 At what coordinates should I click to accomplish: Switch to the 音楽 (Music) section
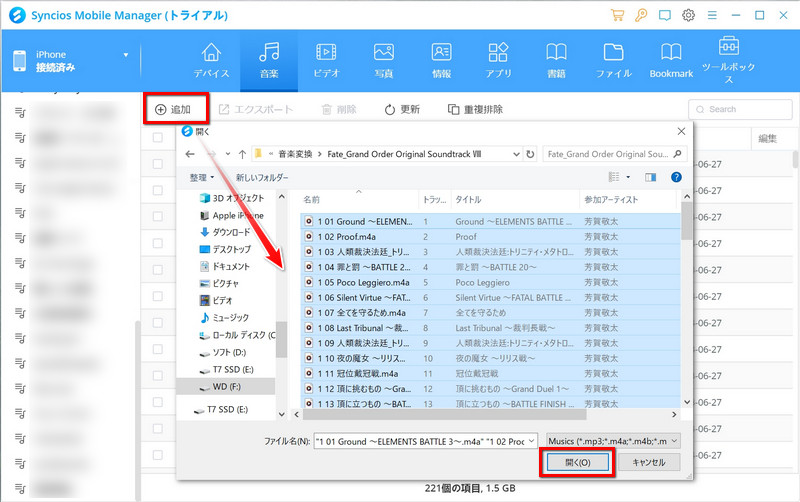[x=269, y=61]
